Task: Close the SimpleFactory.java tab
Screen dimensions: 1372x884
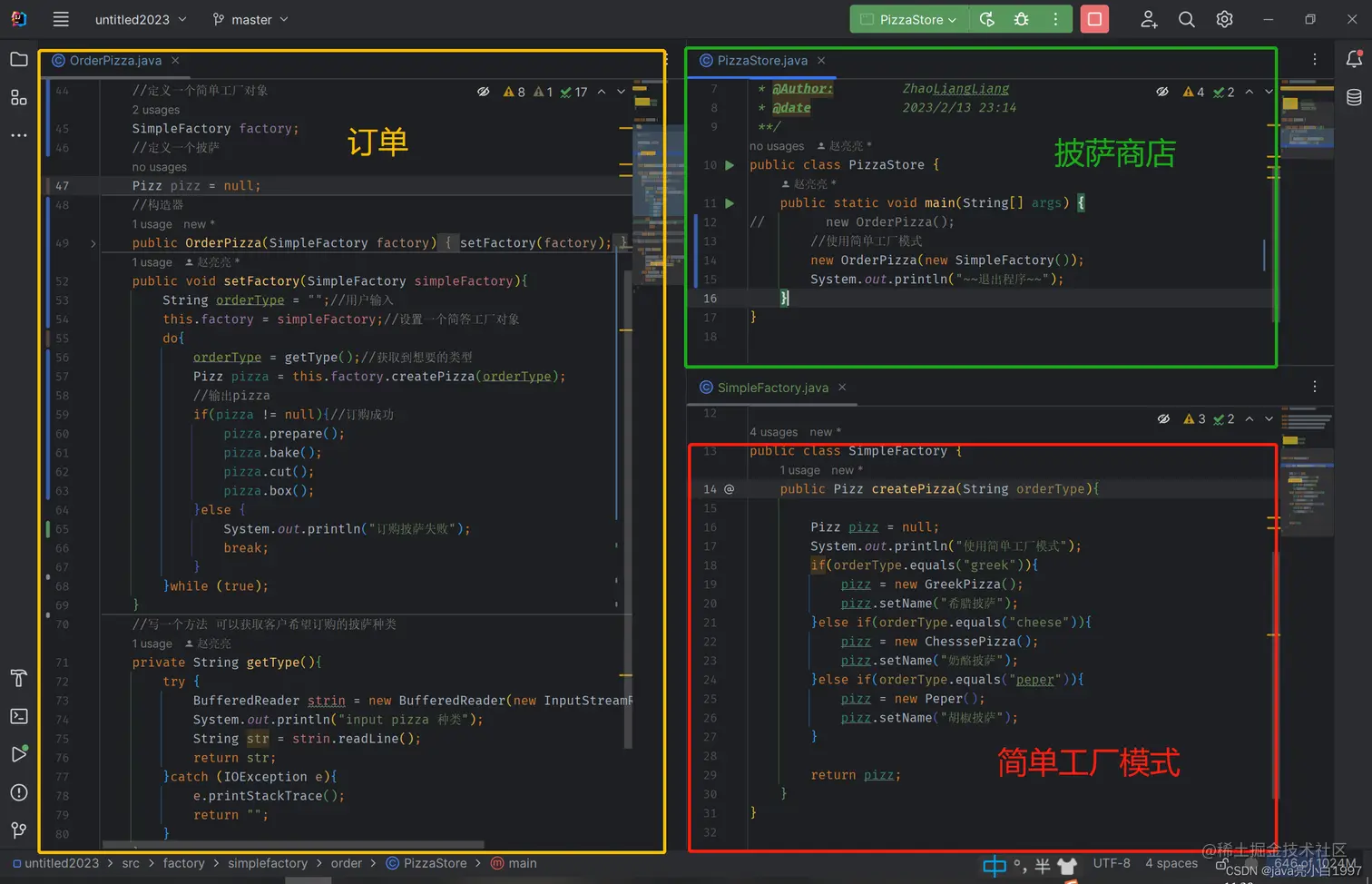Action: pos(842,388)
